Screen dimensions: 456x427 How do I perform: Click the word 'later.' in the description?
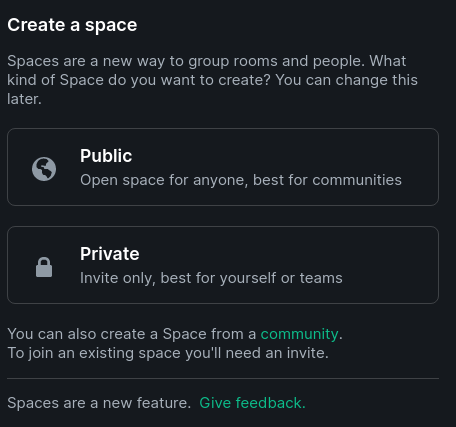[24, 99]
